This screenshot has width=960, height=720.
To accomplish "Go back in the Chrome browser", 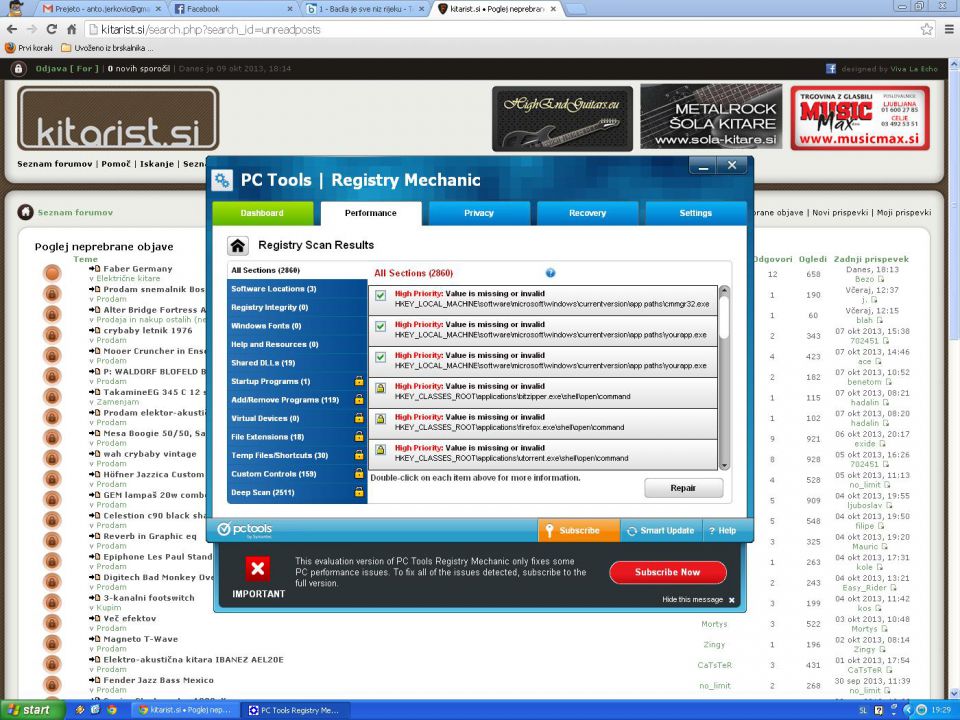I will (12, 29).
